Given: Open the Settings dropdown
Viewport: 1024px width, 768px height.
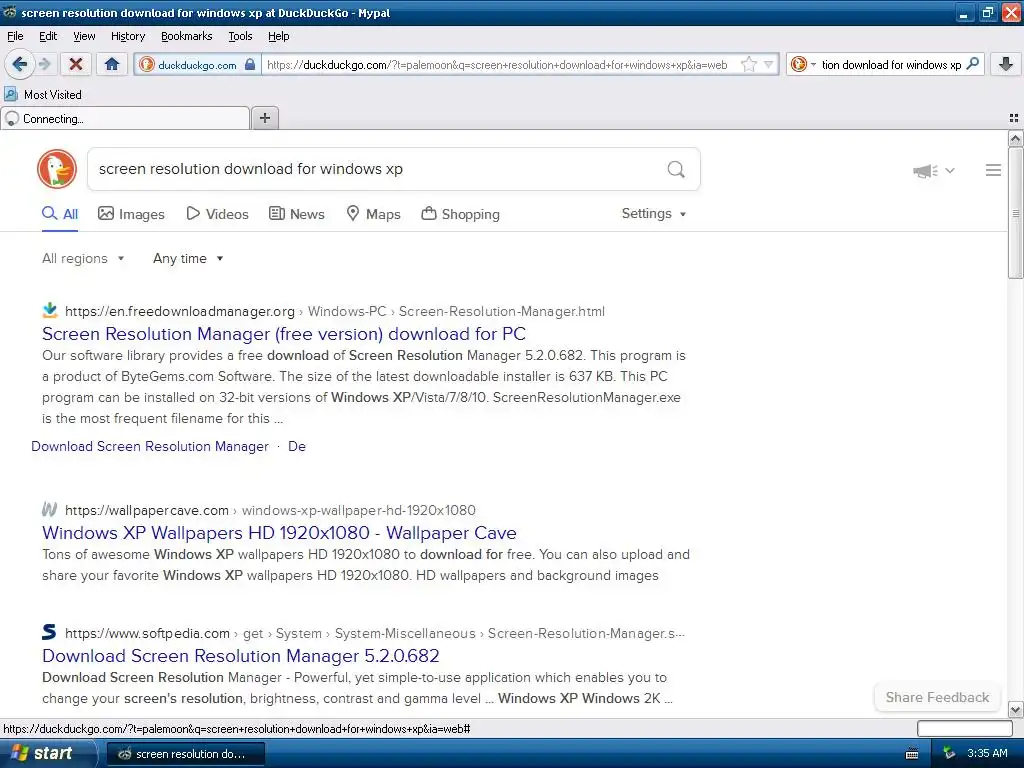Looking at the screenshot, I should [654, 214].
